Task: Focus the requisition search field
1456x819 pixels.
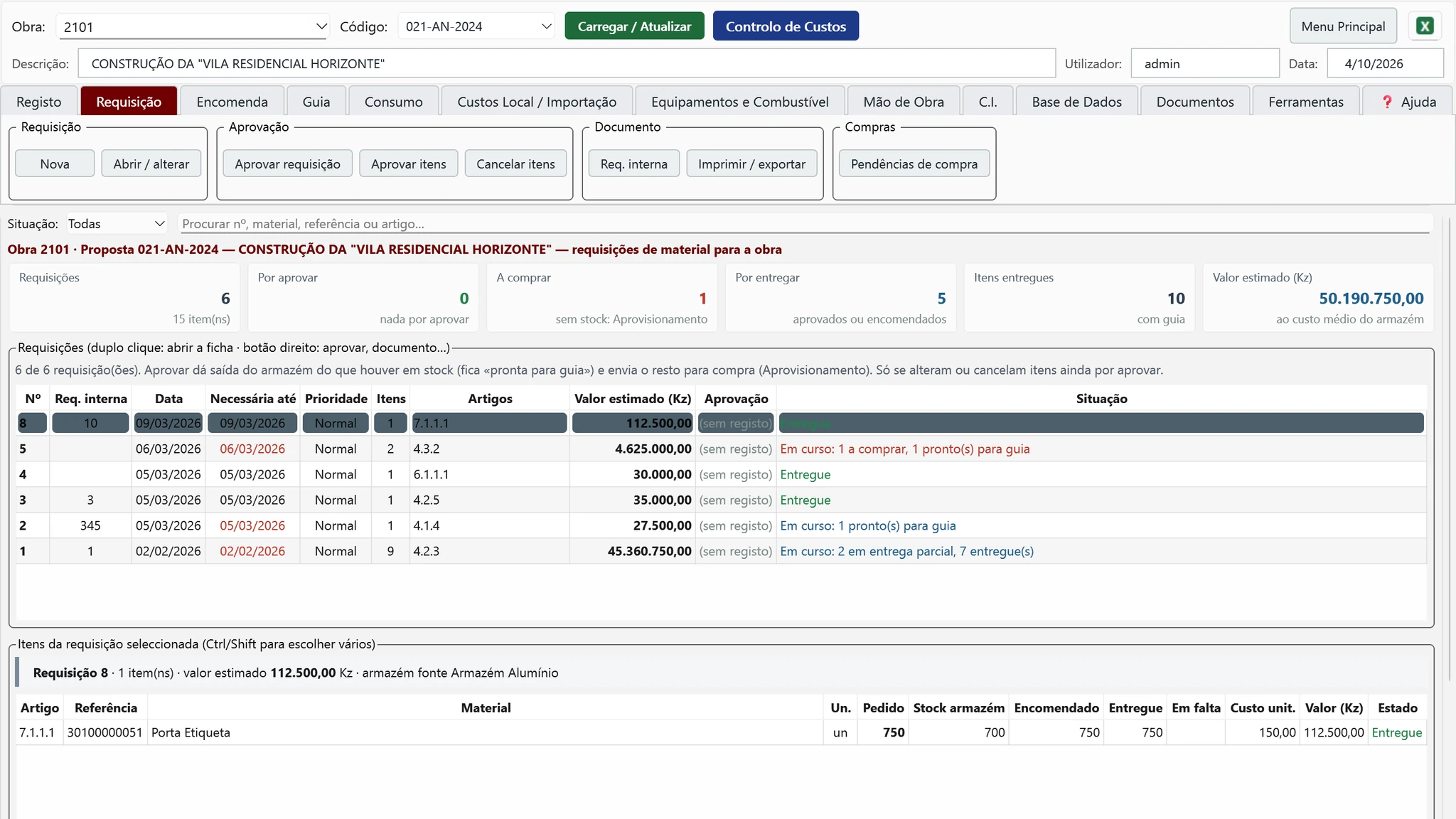Action: [x=803, y=224]
